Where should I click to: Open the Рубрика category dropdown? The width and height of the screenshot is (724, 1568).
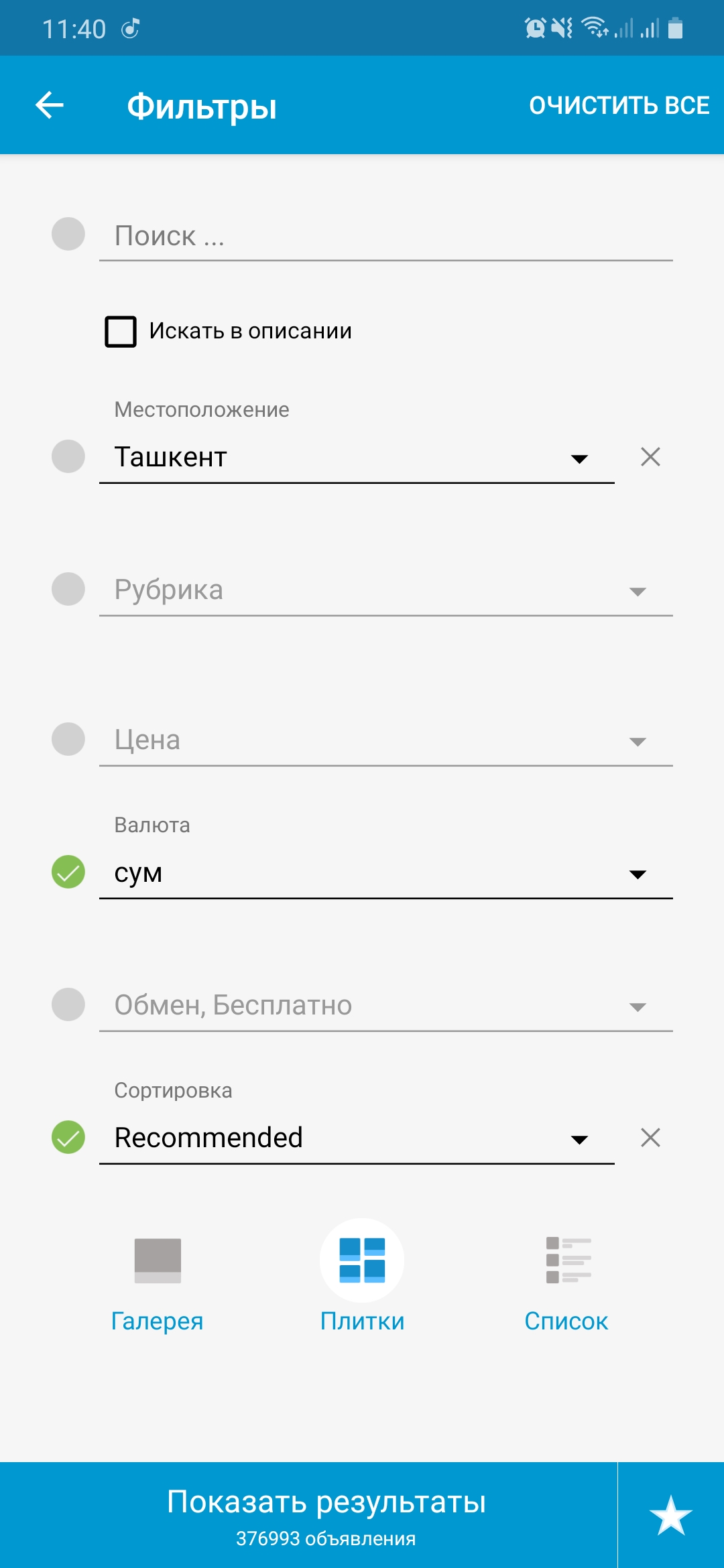point(385,591)
